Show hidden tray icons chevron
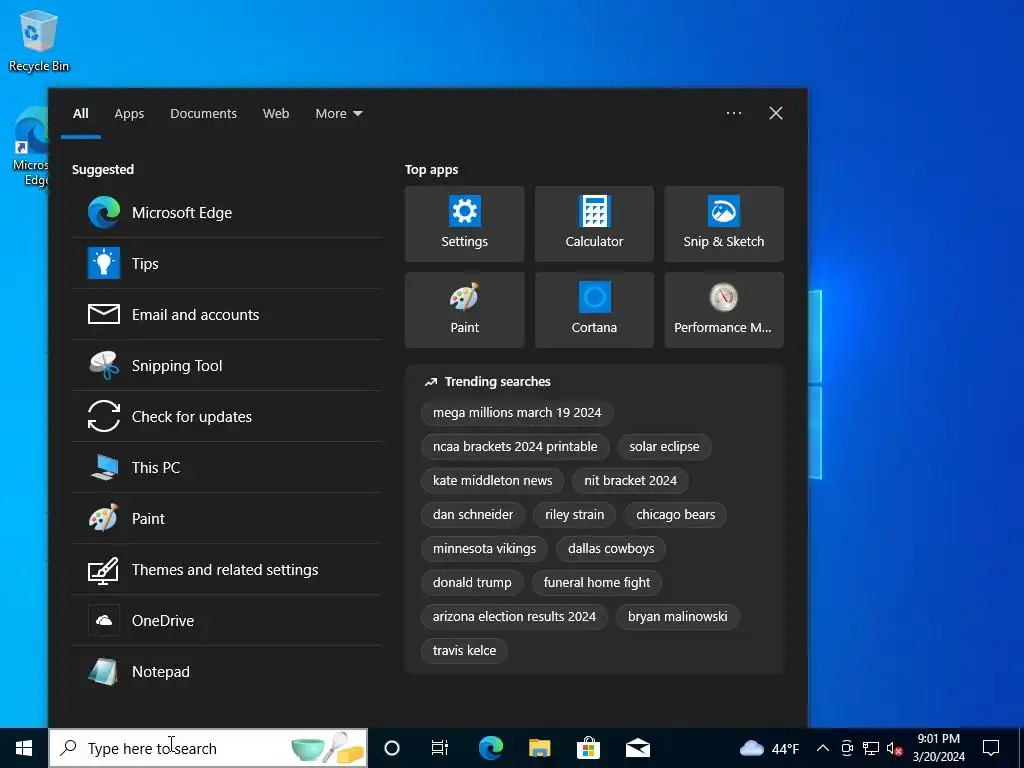 (x=823, y=748)
